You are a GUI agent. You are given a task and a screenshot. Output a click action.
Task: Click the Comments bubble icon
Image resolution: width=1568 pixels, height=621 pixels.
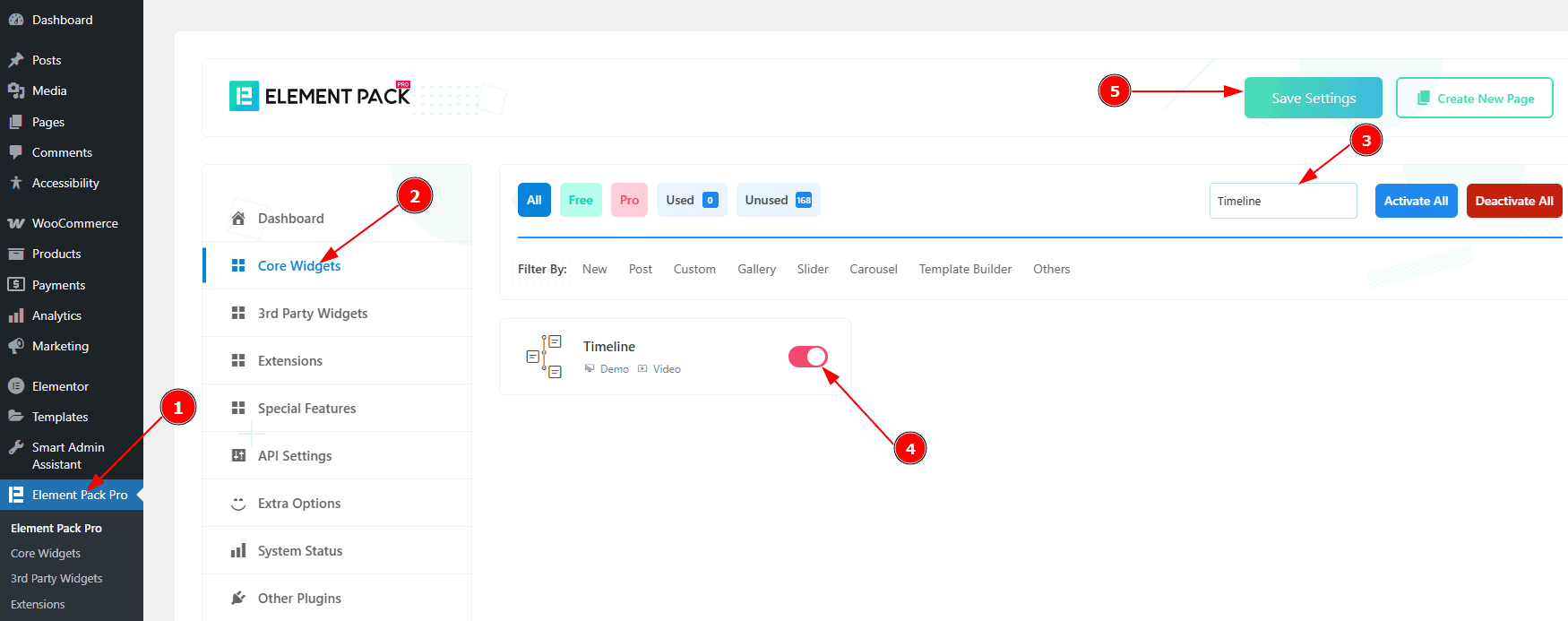(x=16, y=152)
